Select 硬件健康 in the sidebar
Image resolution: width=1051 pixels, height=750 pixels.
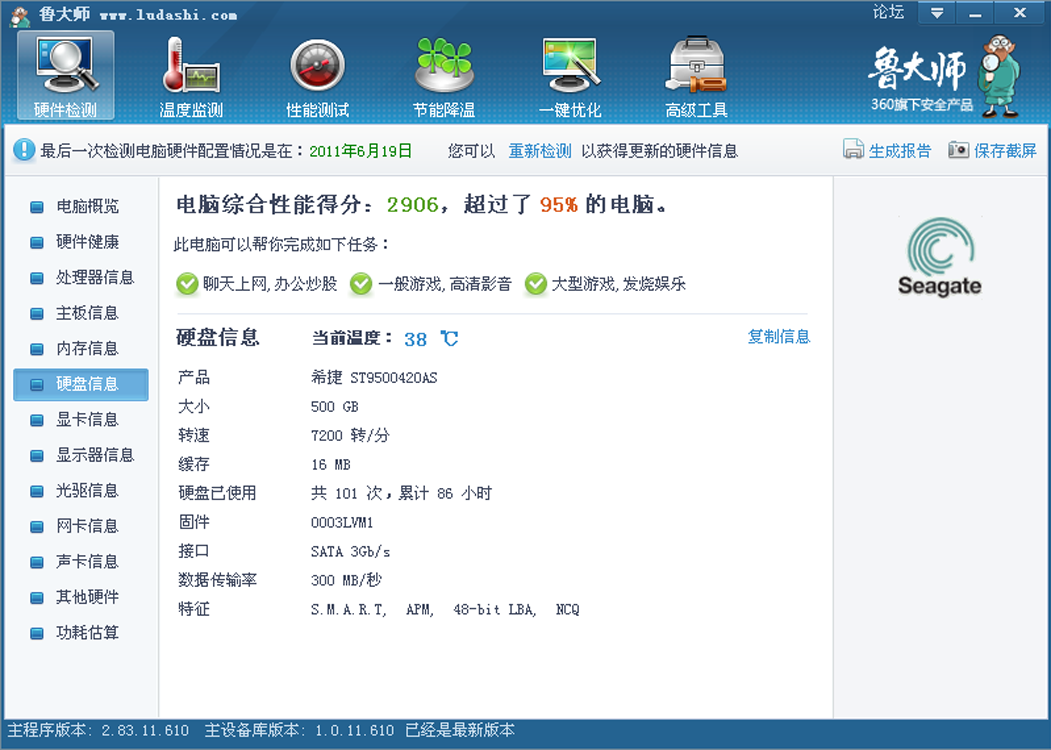(81, 242)
